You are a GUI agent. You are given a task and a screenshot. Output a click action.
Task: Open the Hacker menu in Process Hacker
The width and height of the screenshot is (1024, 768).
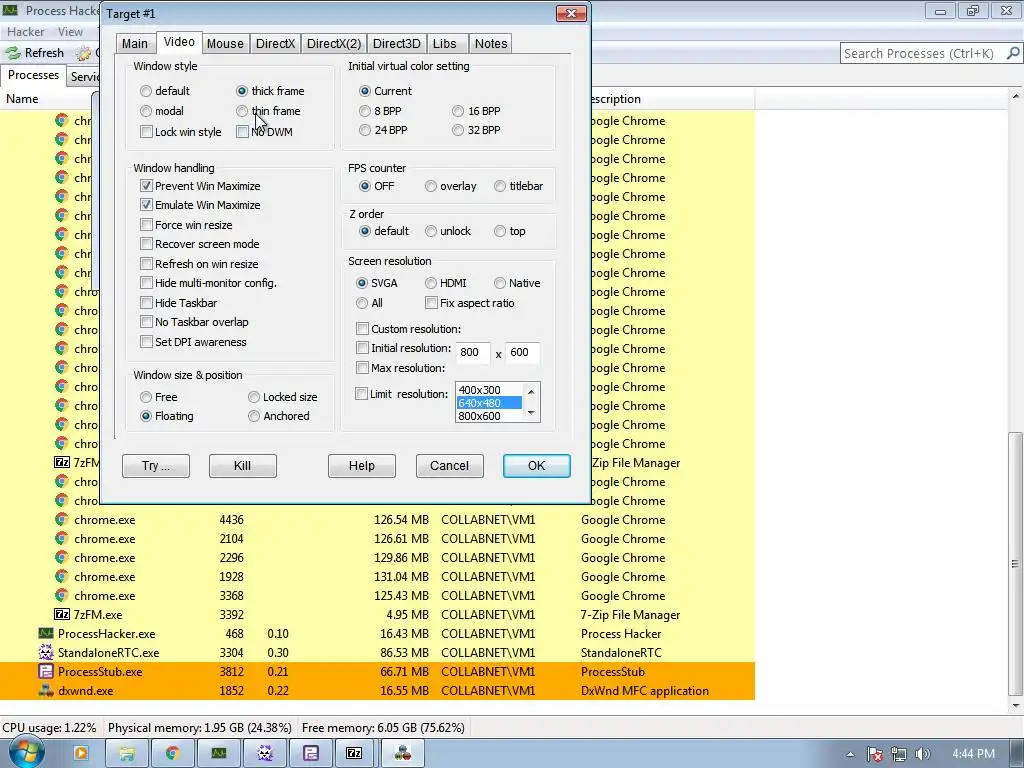point(25,31)
